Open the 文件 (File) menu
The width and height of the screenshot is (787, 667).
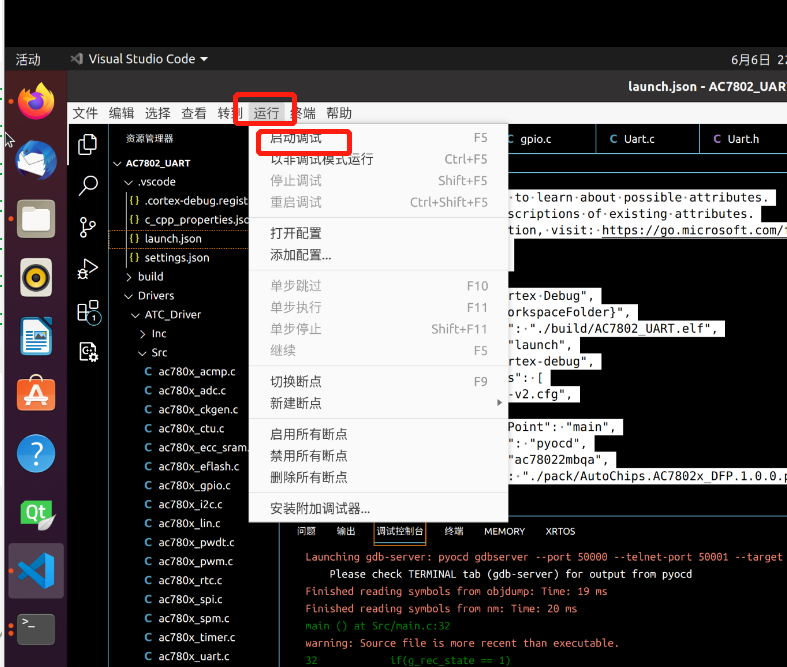[x=85, y=113]
